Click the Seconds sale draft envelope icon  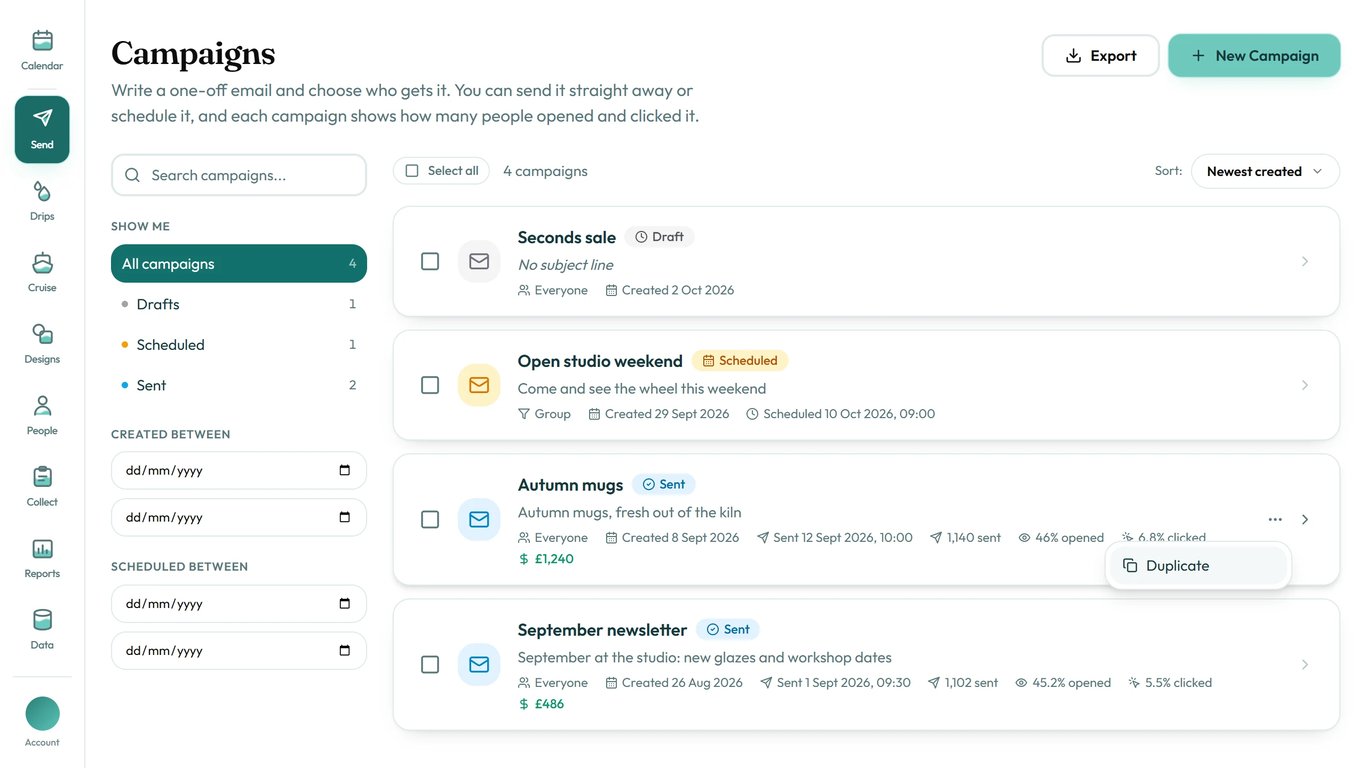click(479, 261)
